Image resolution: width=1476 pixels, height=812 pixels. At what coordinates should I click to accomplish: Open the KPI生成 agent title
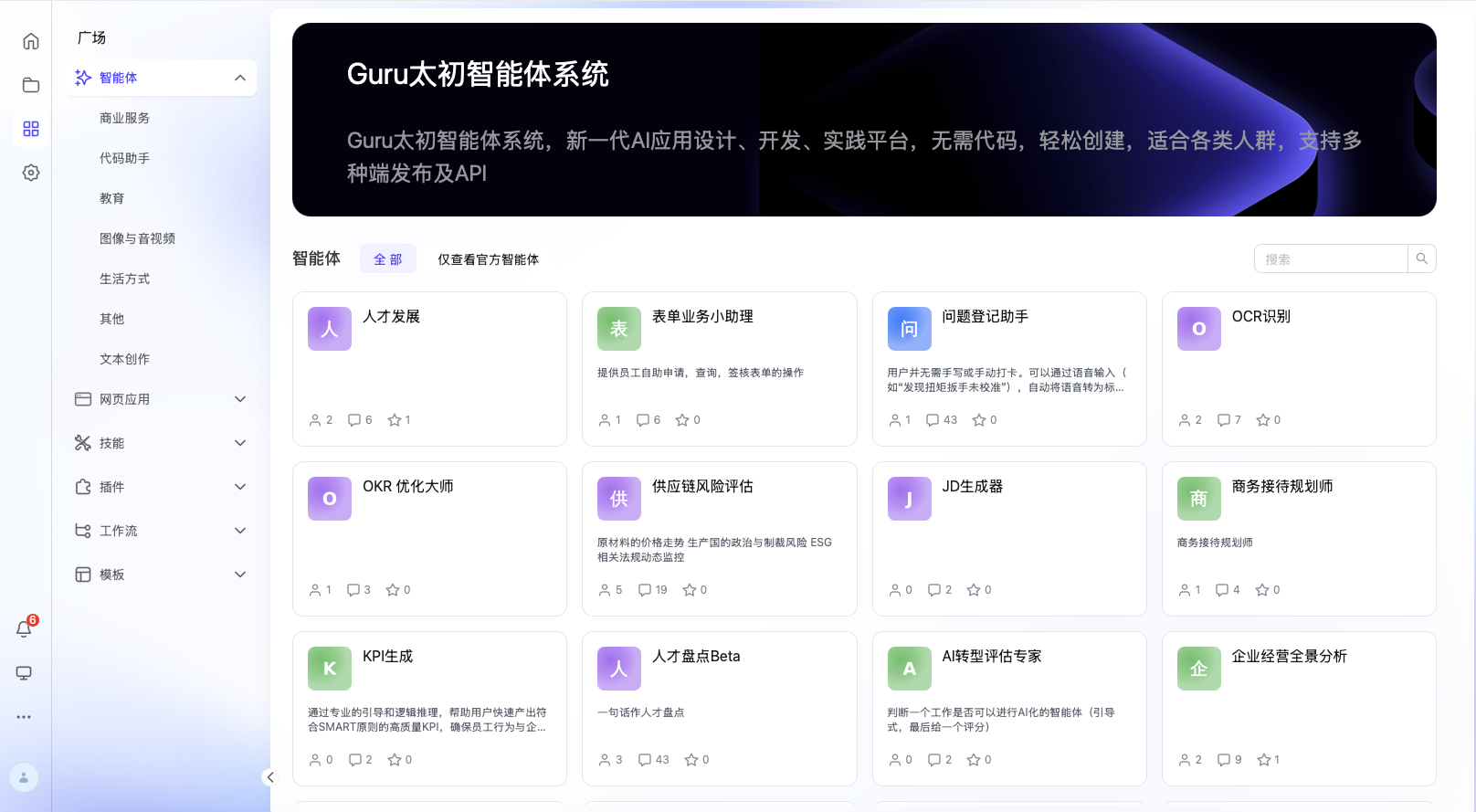tap(388, 656)
